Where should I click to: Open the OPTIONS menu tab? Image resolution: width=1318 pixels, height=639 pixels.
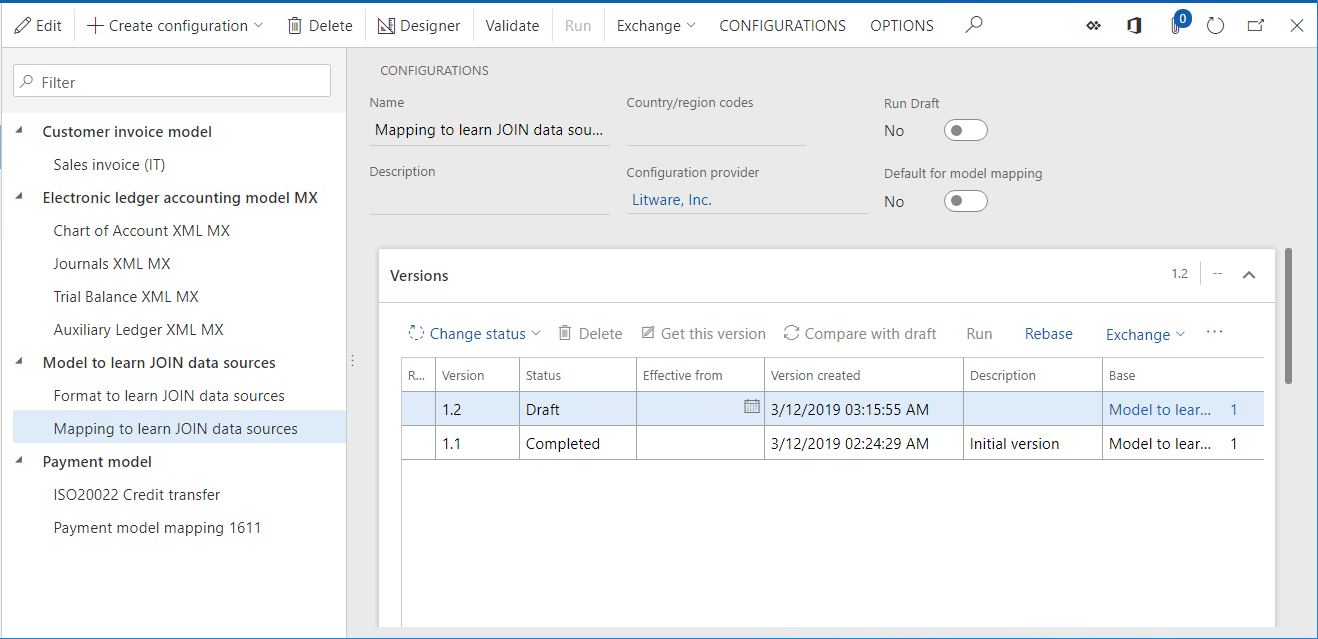[902, 26]
